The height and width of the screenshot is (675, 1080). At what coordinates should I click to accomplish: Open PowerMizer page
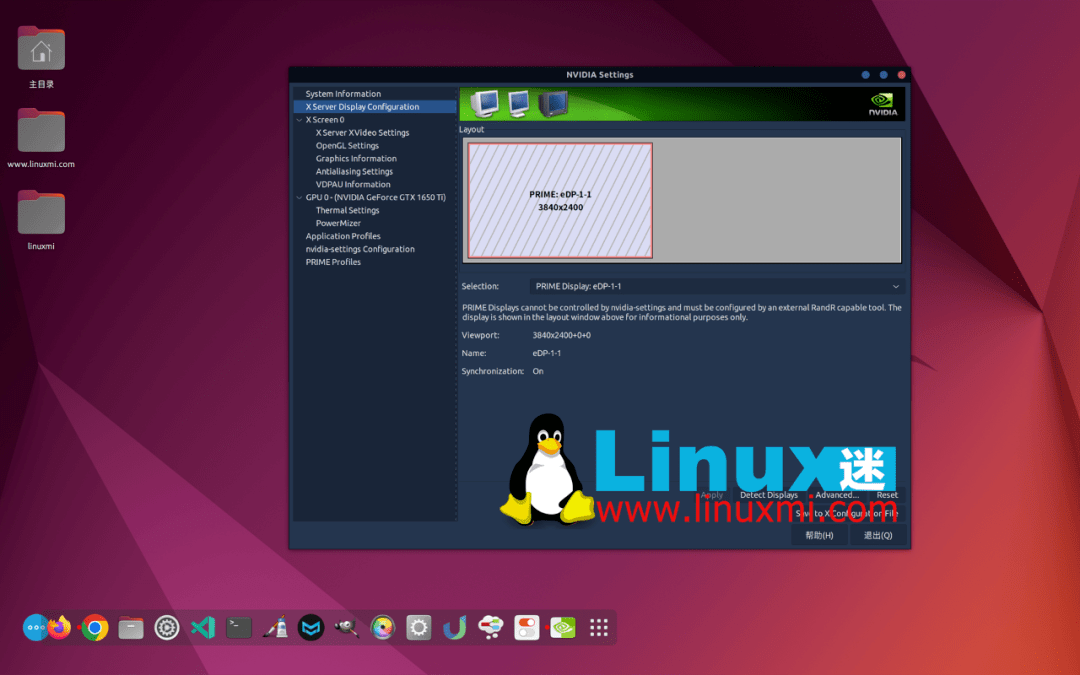click(x=338, y=223)
